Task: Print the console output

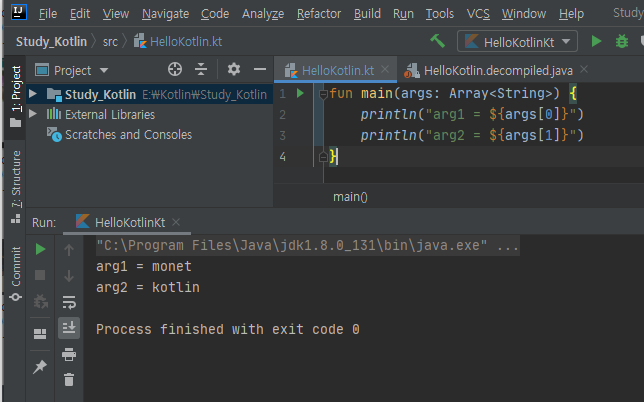Action: point(69,354)
